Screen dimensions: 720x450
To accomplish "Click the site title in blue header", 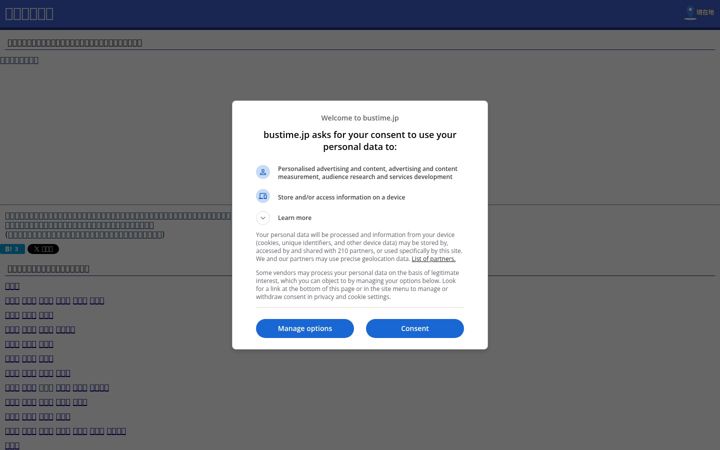I will pos(29,14).
